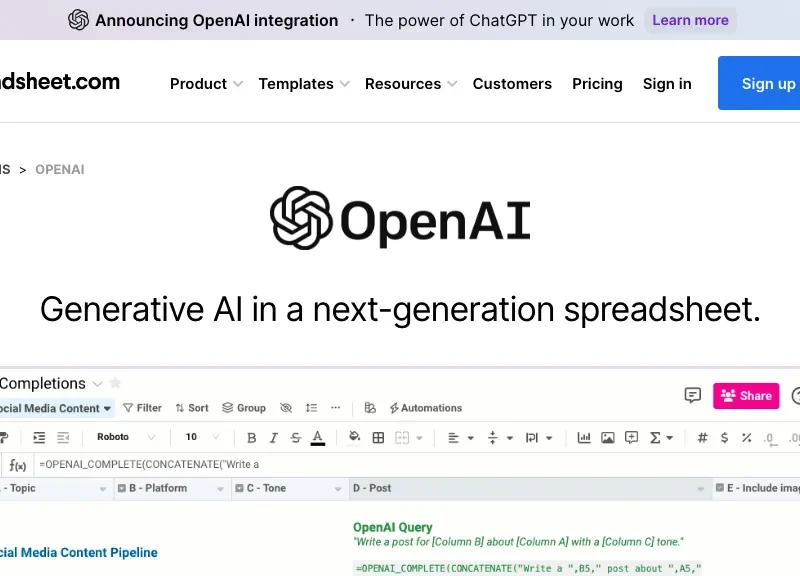This screenshot has width=800, height=576.
Task: Click the vertical align icon
Action: (492, 438)
